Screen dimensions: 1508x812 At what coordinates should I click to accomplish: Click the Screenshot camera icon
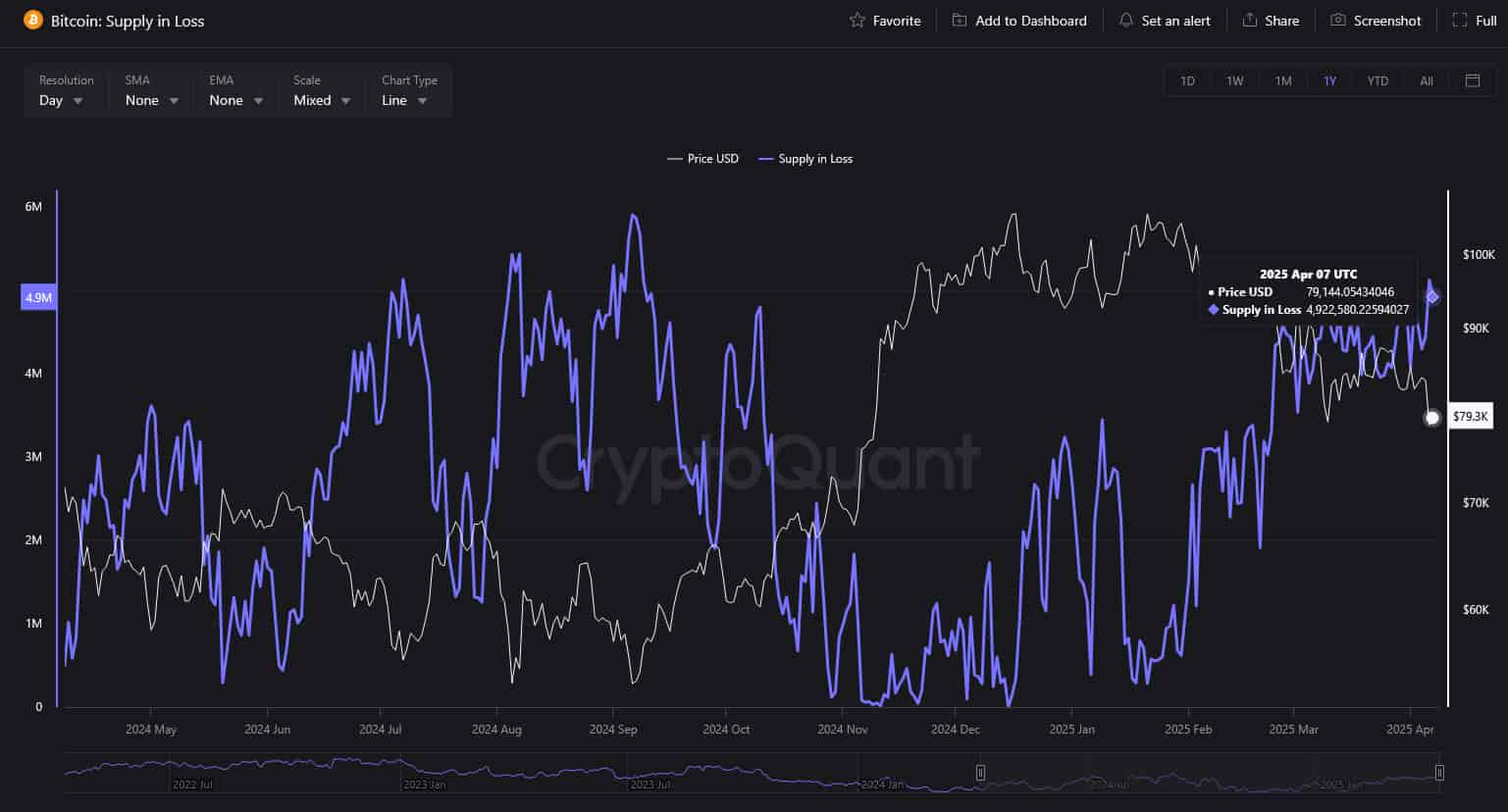point(1337,21)
